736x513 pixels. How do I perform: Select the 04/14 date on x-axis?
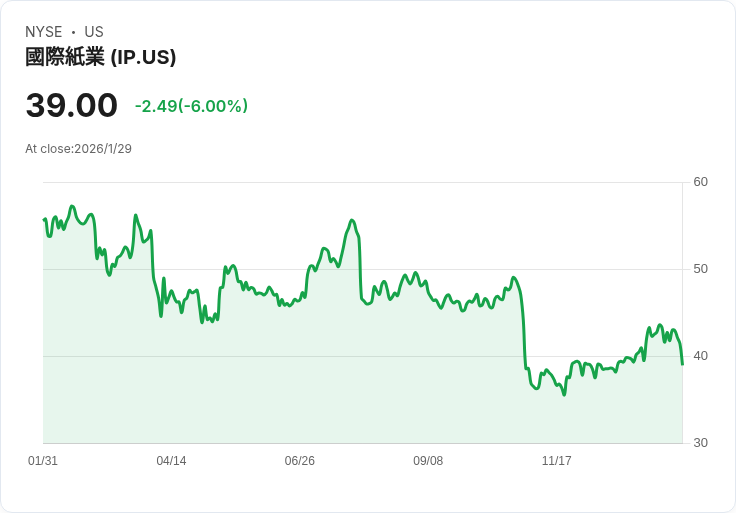(171, 461)
